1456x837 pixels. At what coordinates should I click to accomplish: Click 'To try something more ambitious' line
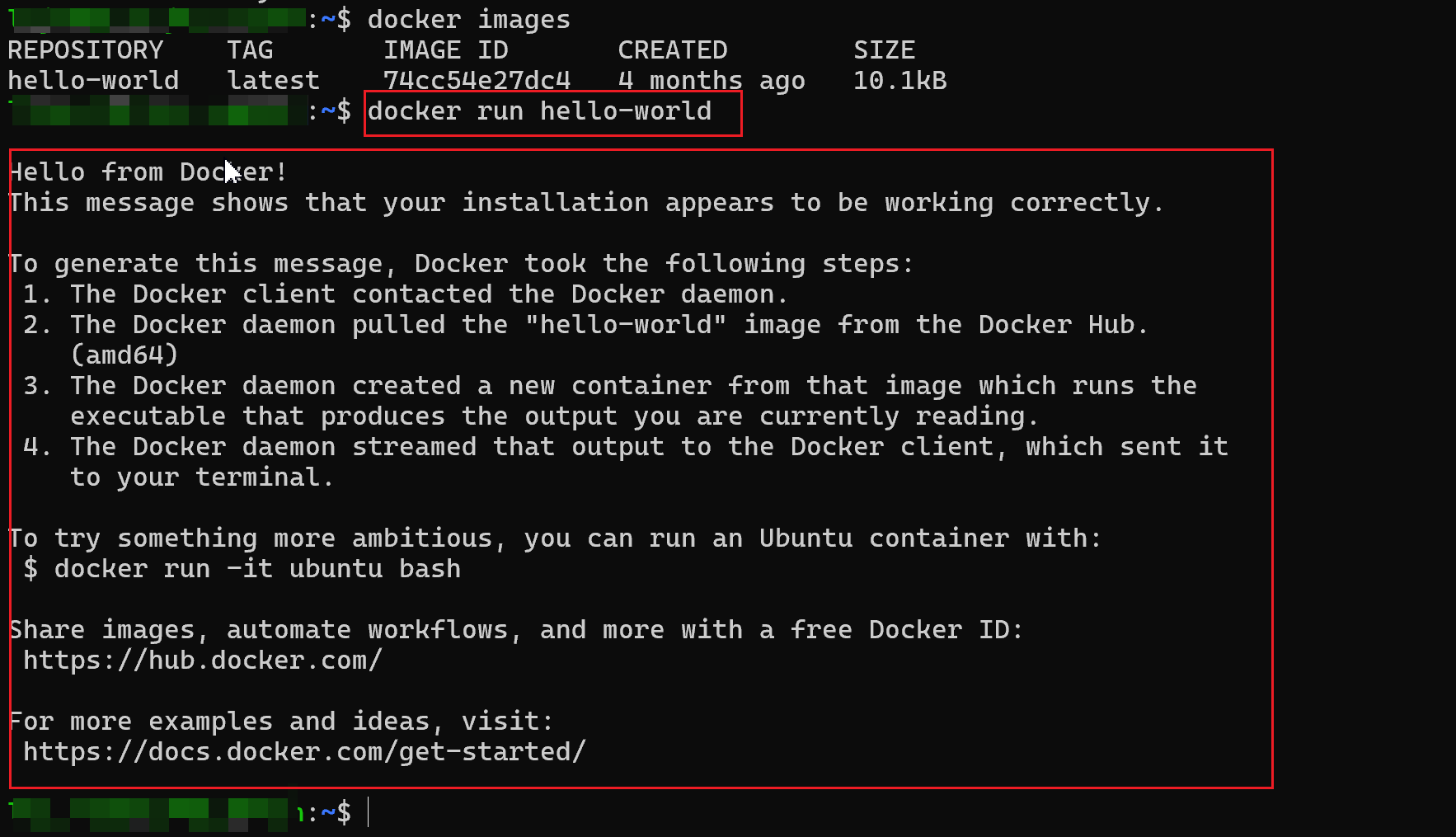tap(555, 538)
